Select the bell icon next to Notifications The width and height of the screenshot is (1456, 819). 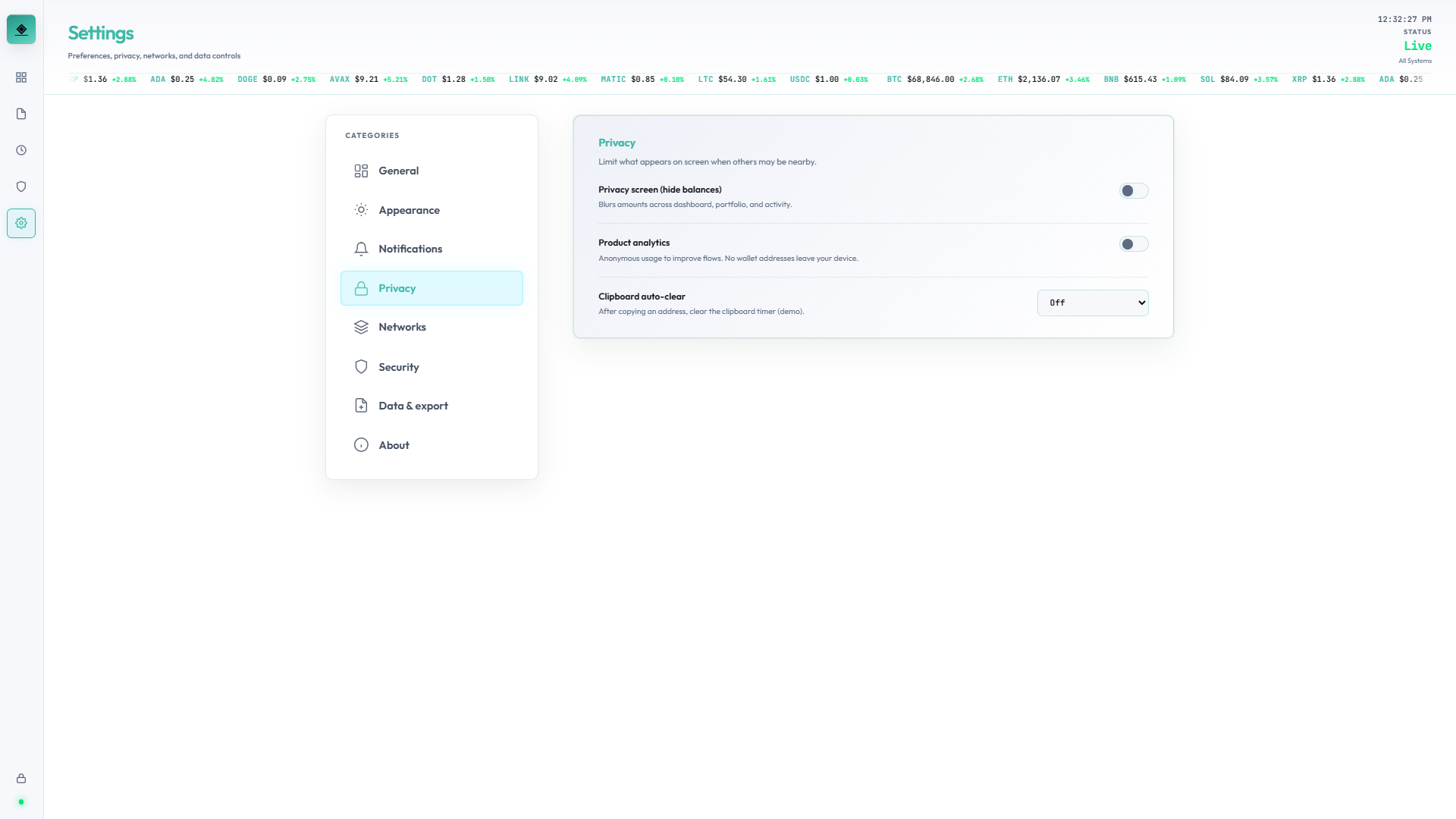(x=361, y=249)
